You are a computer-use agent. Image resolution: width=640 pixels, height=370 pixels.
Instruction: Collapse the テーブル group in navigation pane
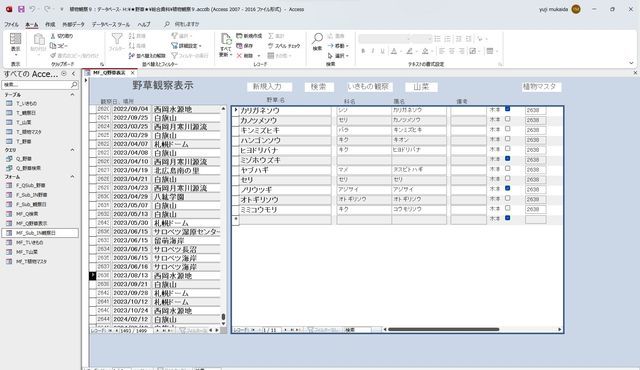(x=72, y=94)
